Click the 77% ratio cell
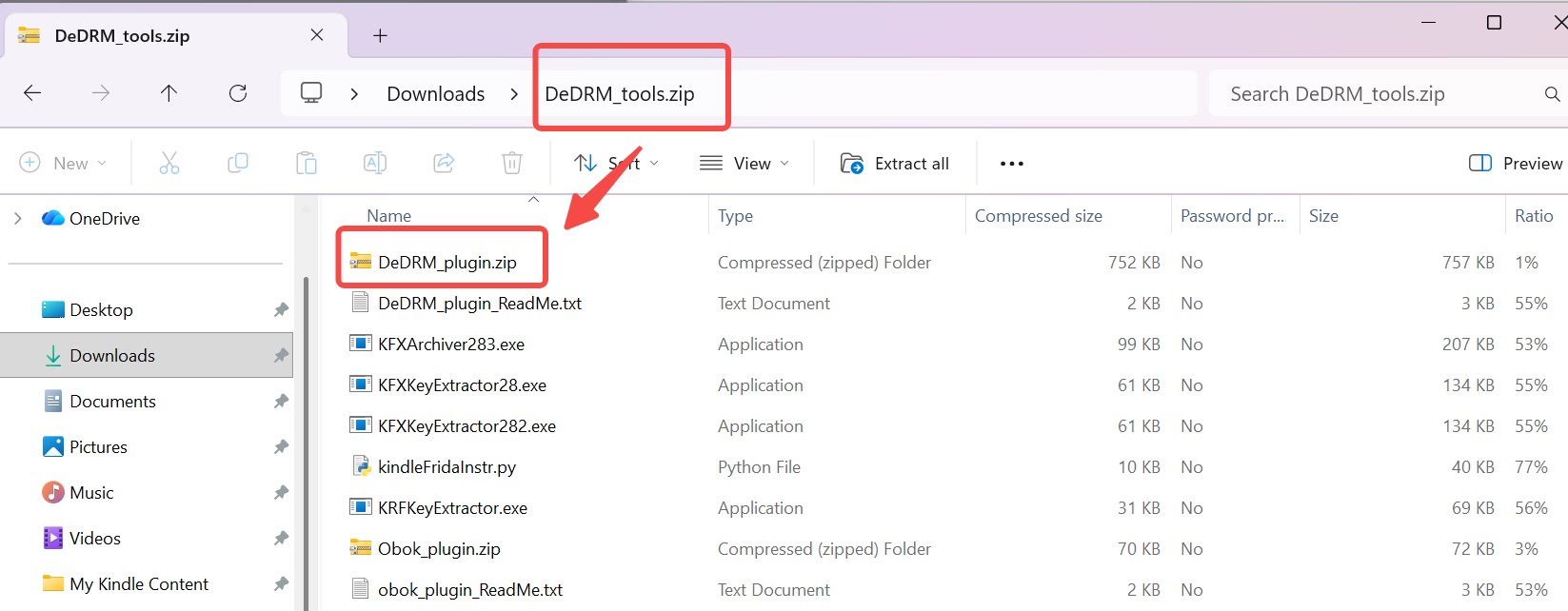1568x611 pixels. coord(1531,467)
